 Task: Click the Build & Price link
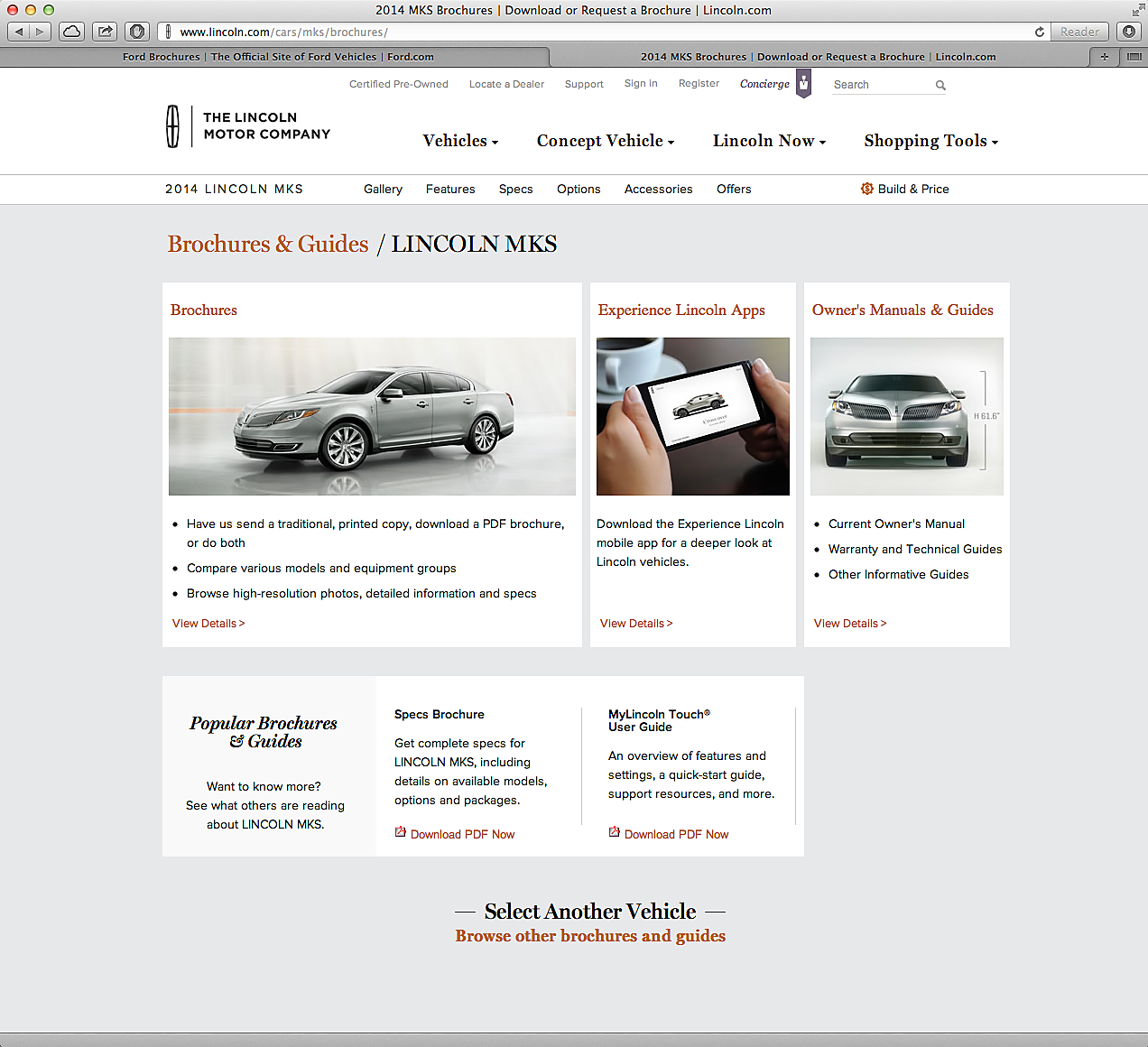point(913,189)
